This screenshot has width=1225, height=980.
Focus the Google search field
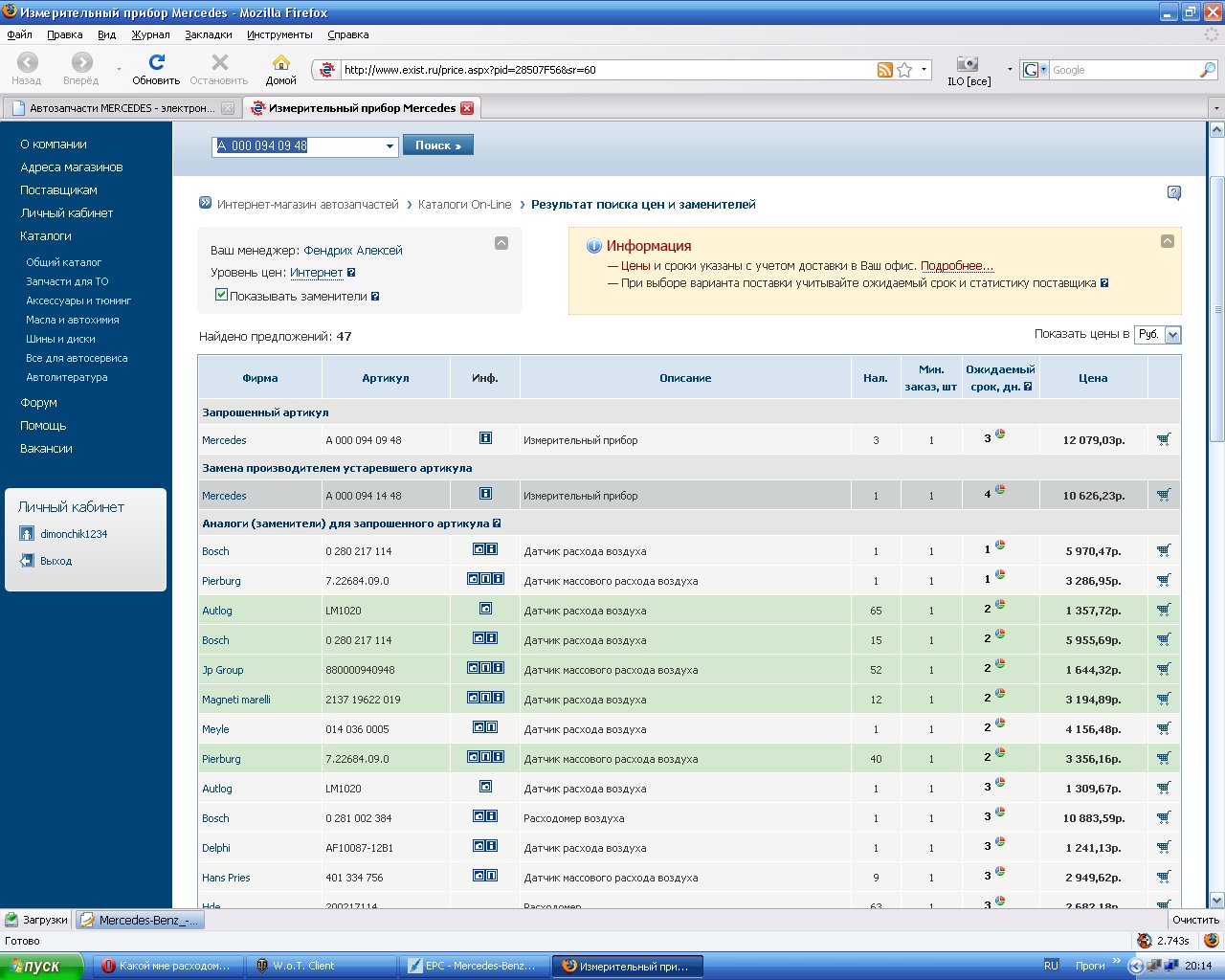[x=1125, y=70]
